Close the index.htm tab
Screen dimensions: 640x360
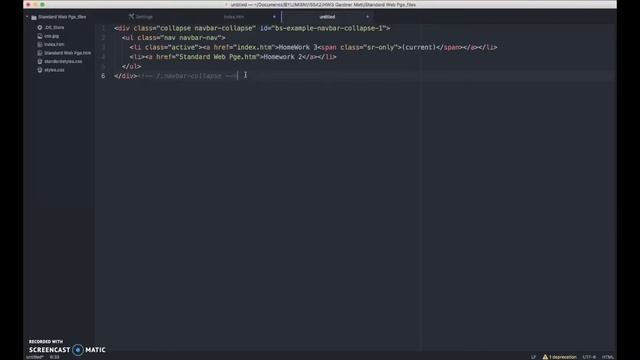coord(274,17)
